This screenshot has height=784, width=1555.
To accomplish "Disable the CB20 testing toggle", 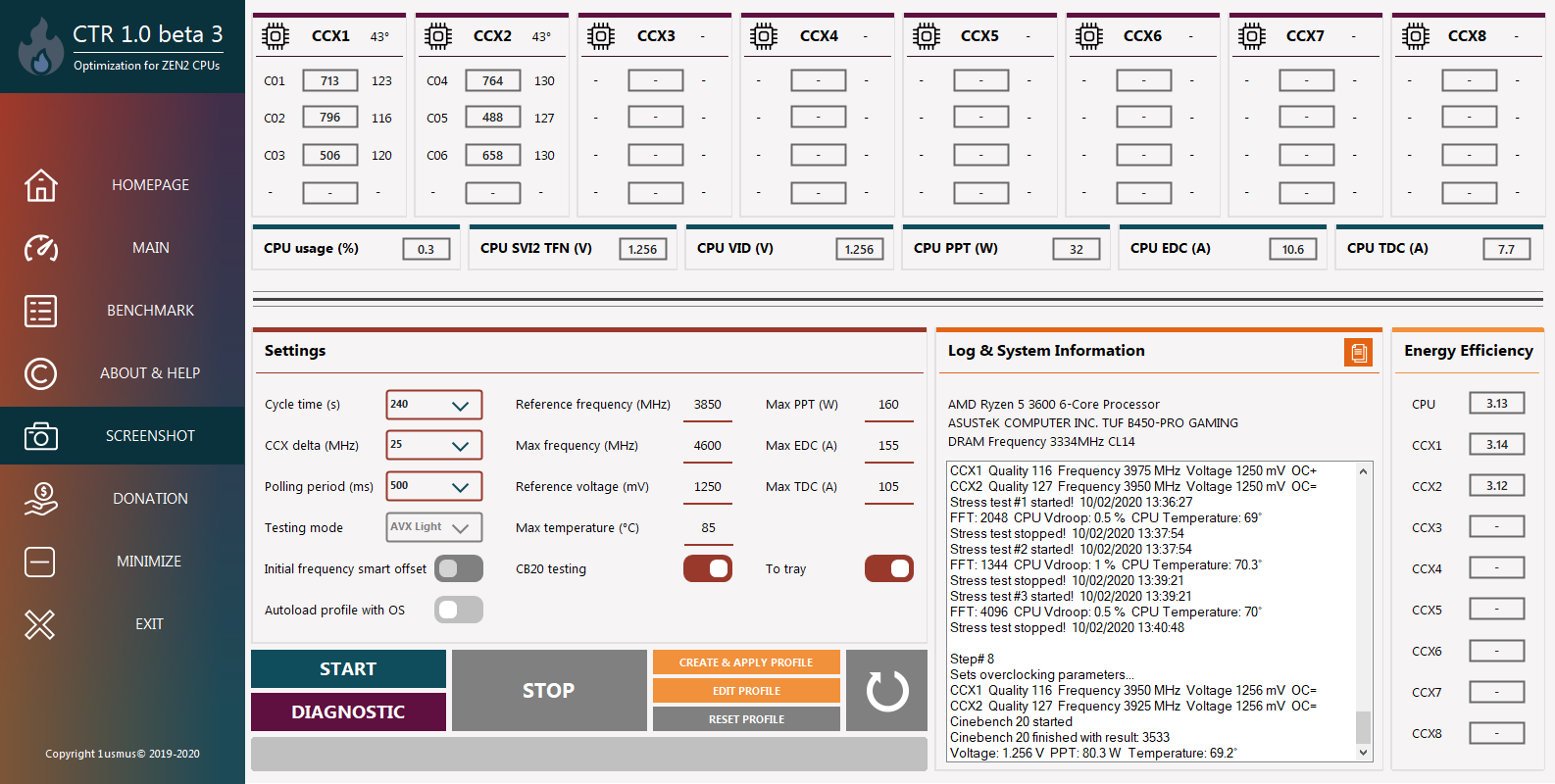I will [x=708, y=568].
